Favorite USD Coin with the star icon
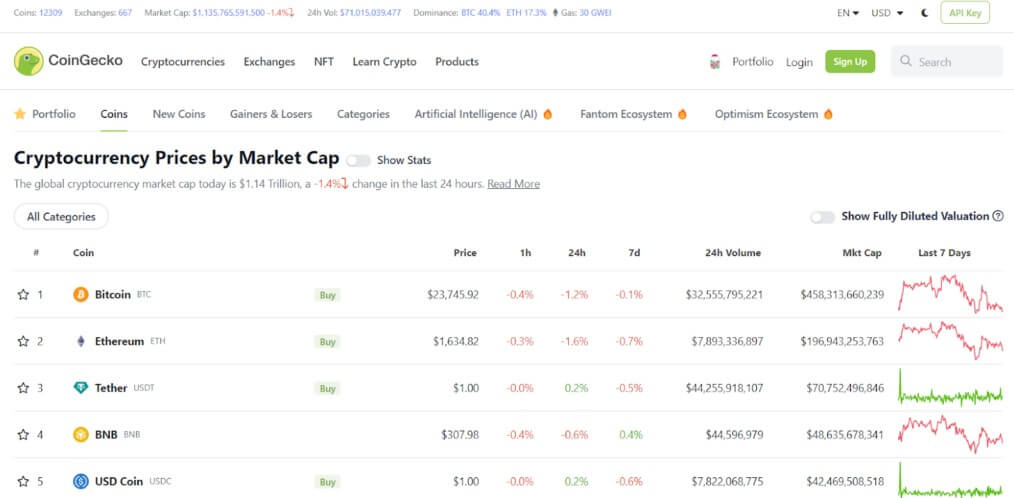Screen dimensions: 1014x498 pos(23,481)
